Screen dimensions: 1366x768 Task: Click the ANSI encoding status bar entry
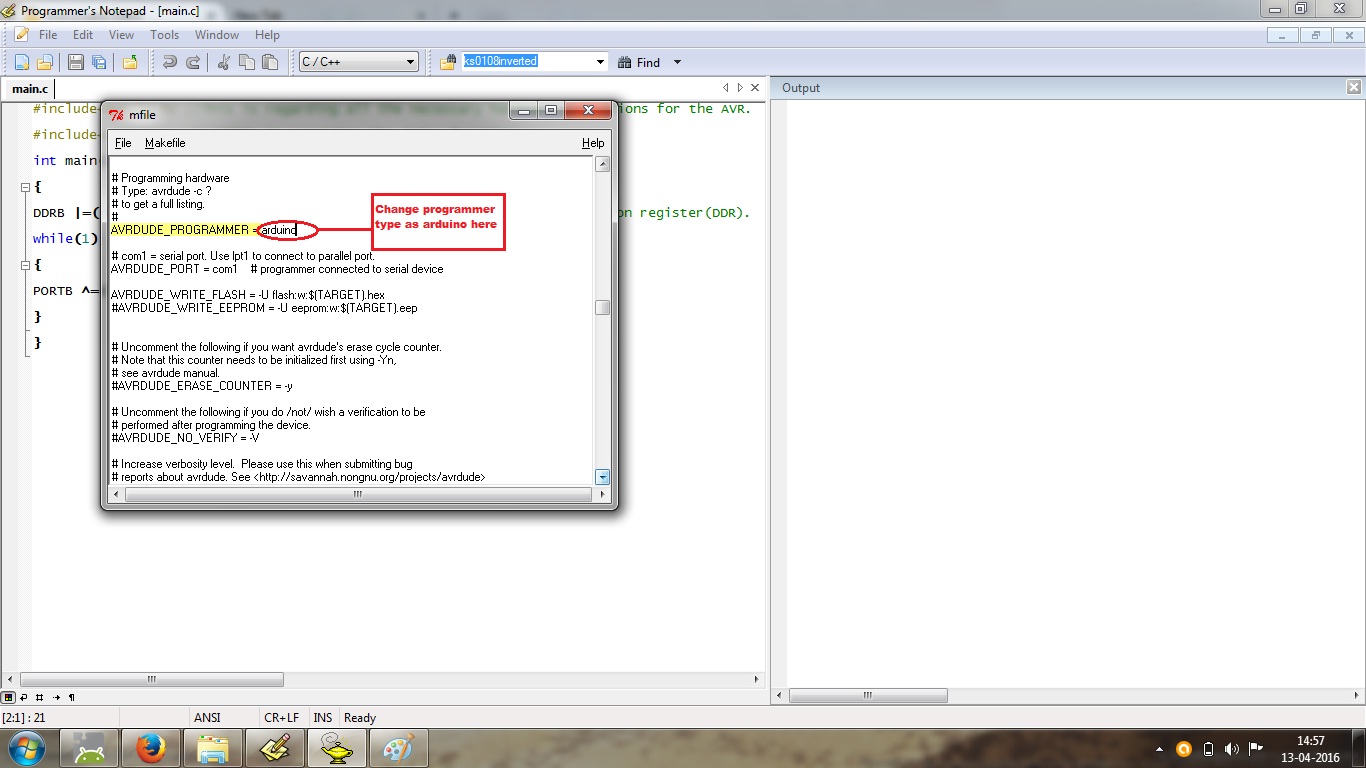point(207,717)
